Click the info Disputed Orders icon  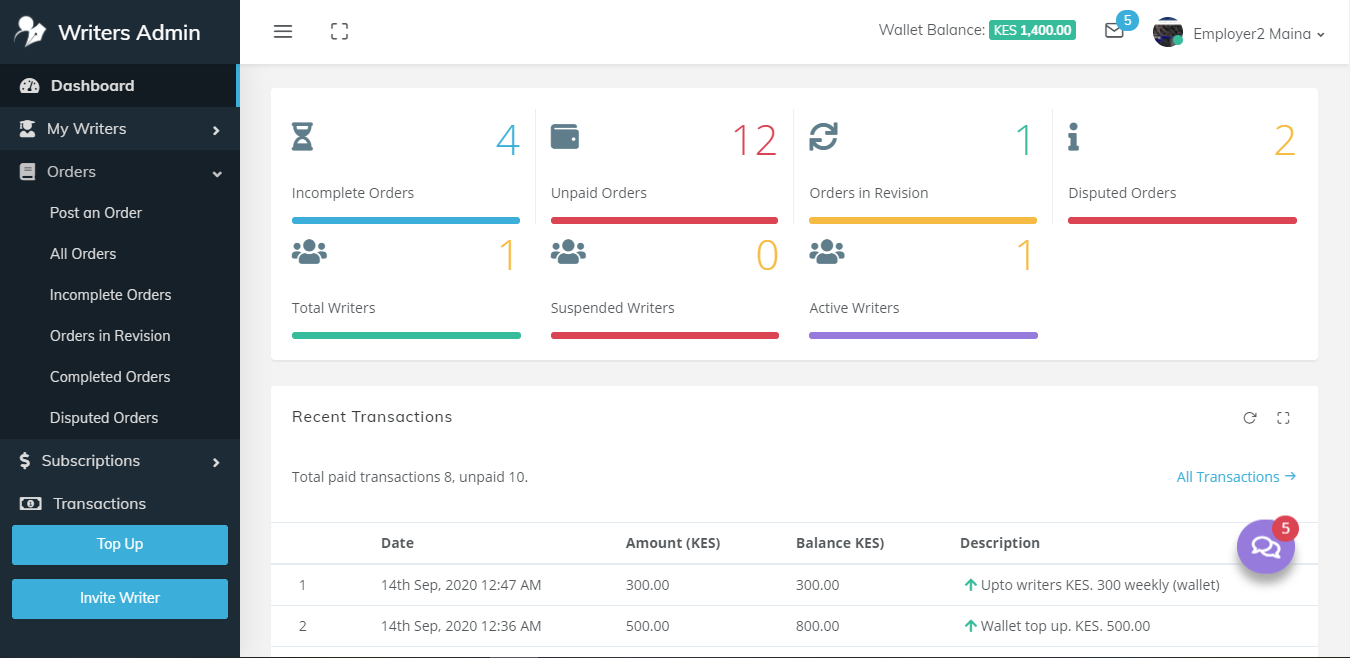click(1073, 137)
